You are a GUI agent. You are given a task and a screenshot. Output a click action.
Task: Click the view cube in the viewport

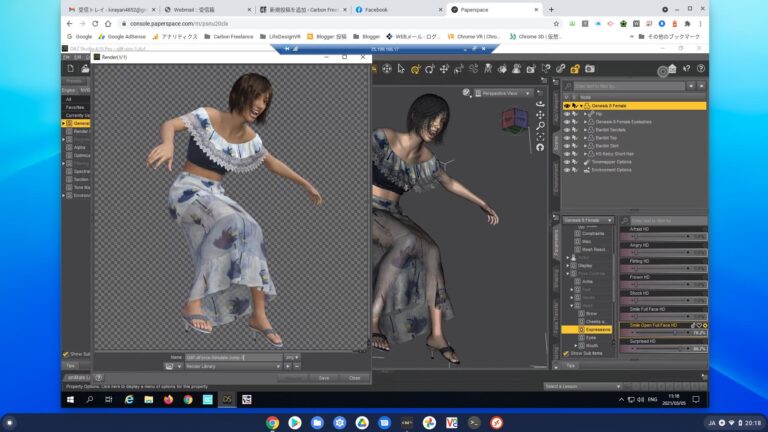(514, 120)
